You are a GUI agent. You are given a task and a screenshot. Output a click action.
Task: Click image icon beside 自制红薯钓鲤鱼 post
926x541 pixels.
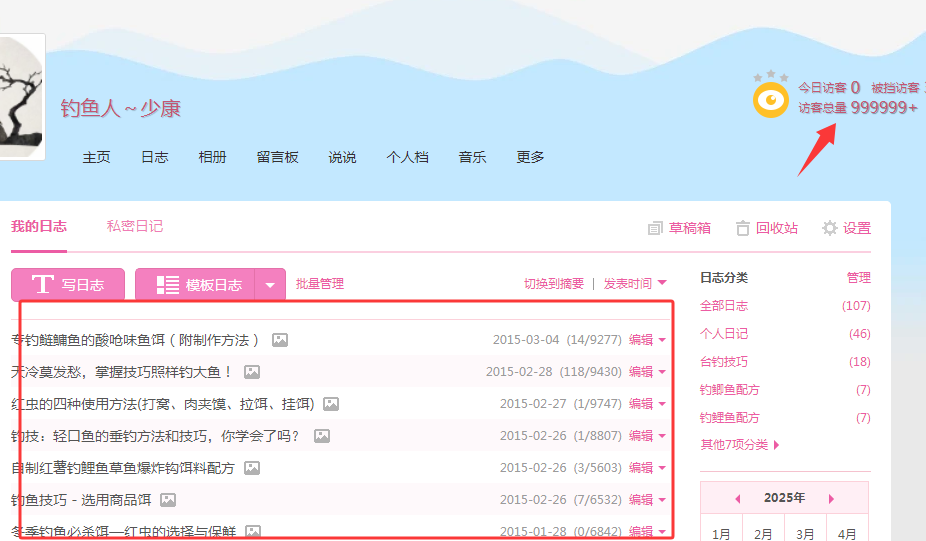point(252,468)
